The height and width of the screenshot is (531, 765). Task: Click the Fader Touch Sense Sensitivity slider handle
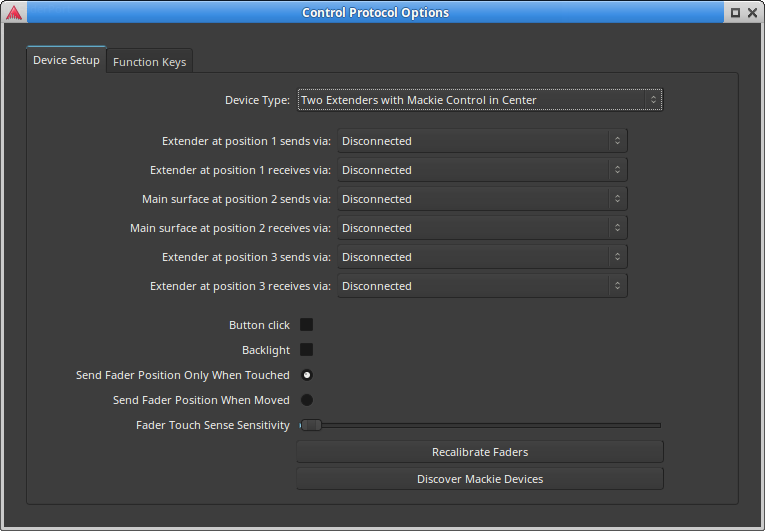click(x=311, y=425)
